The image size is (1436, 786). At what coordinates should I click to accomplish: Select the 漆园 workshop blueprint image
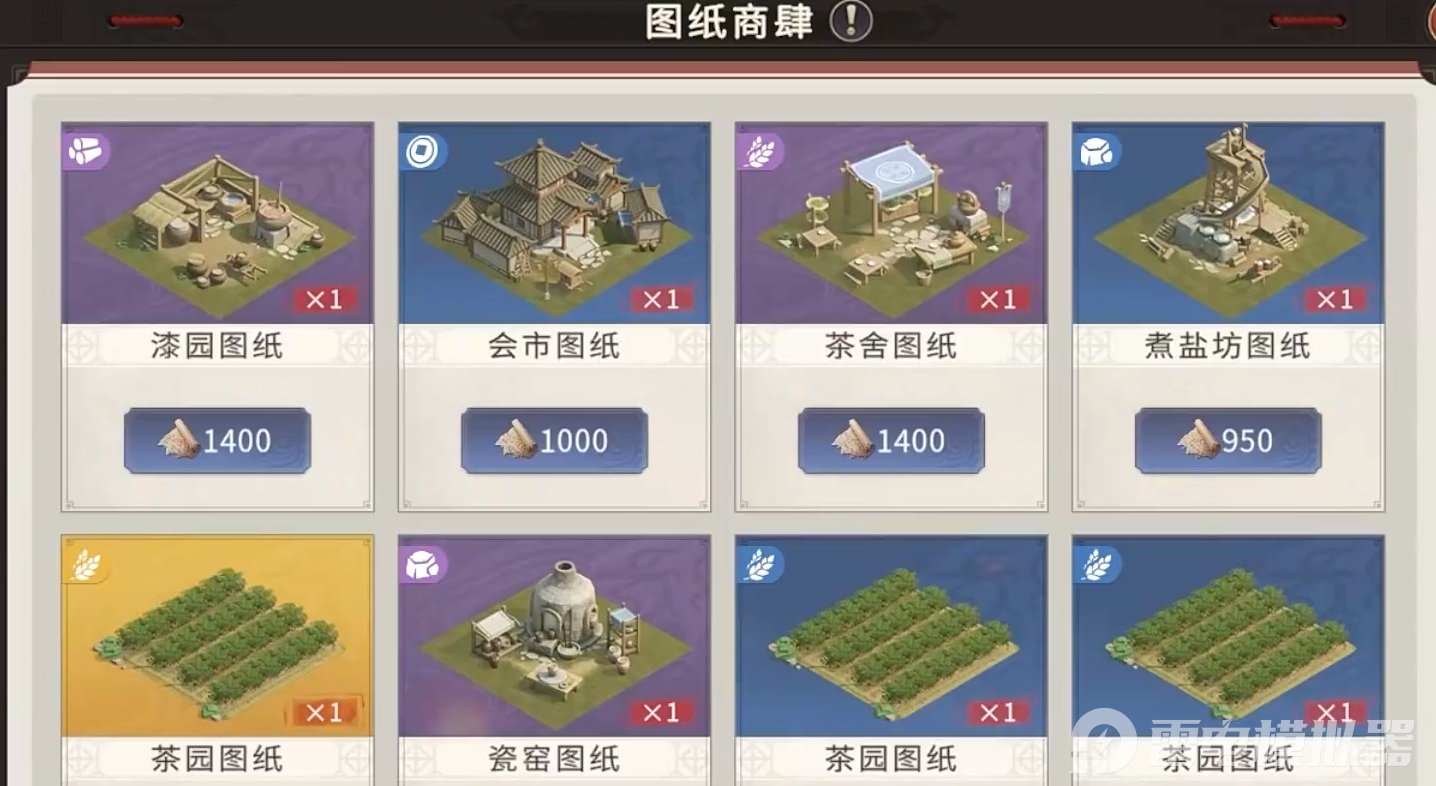click(217, 224)
